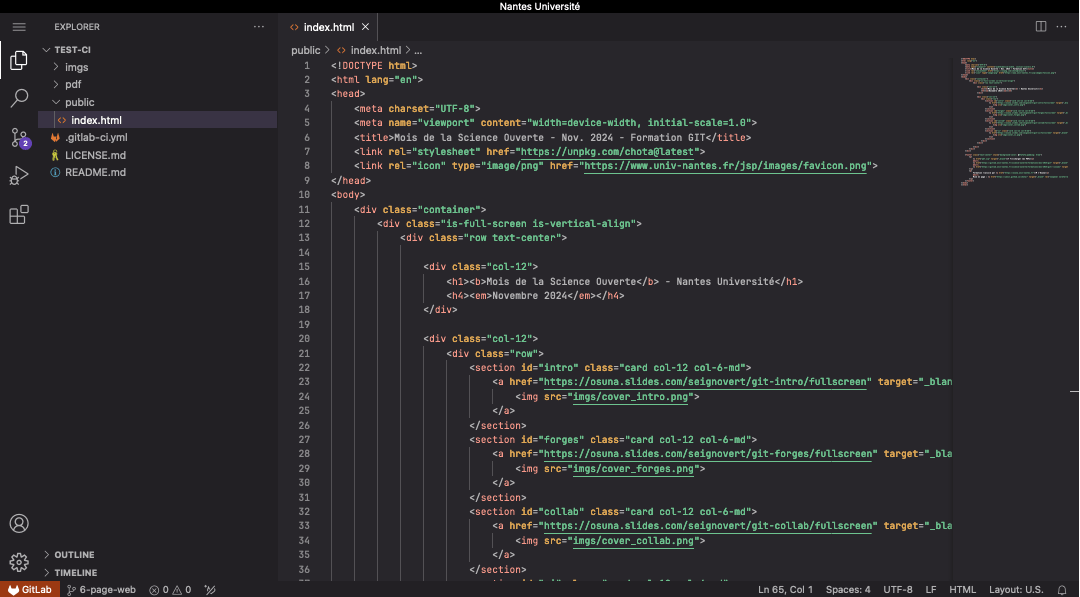Click the code minimap preview
1080x597 pixels.
(x=1013, y=122)
